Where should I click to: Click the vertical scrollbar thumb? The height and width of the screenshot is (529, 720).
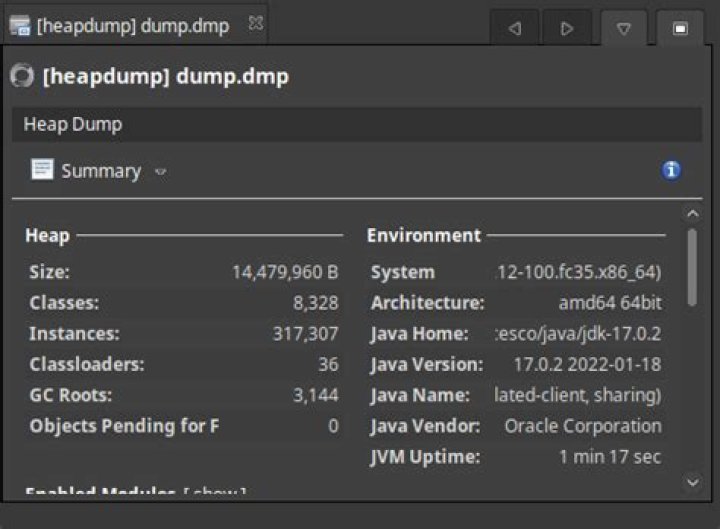pyautogui.click(x=693, y=266)
